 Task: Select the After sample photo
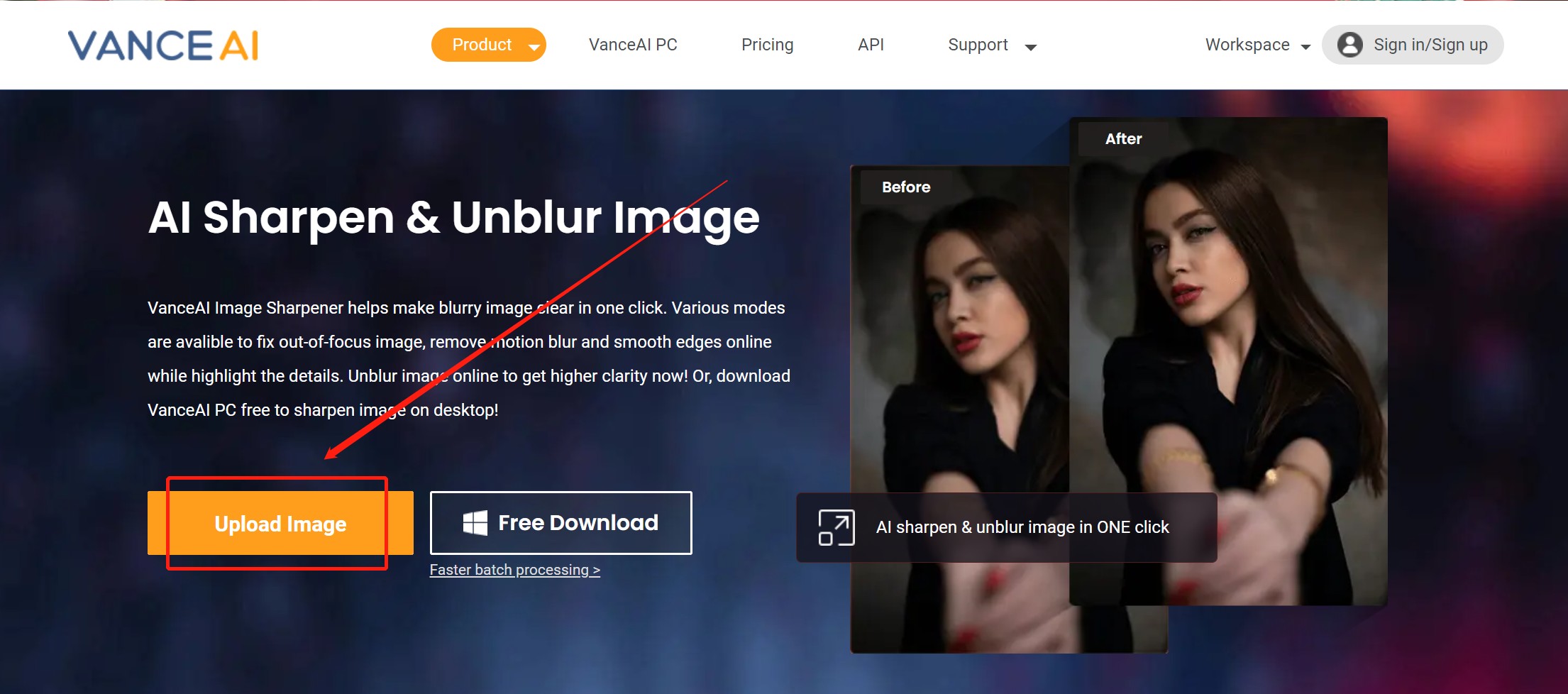[x=1227, y=319]
